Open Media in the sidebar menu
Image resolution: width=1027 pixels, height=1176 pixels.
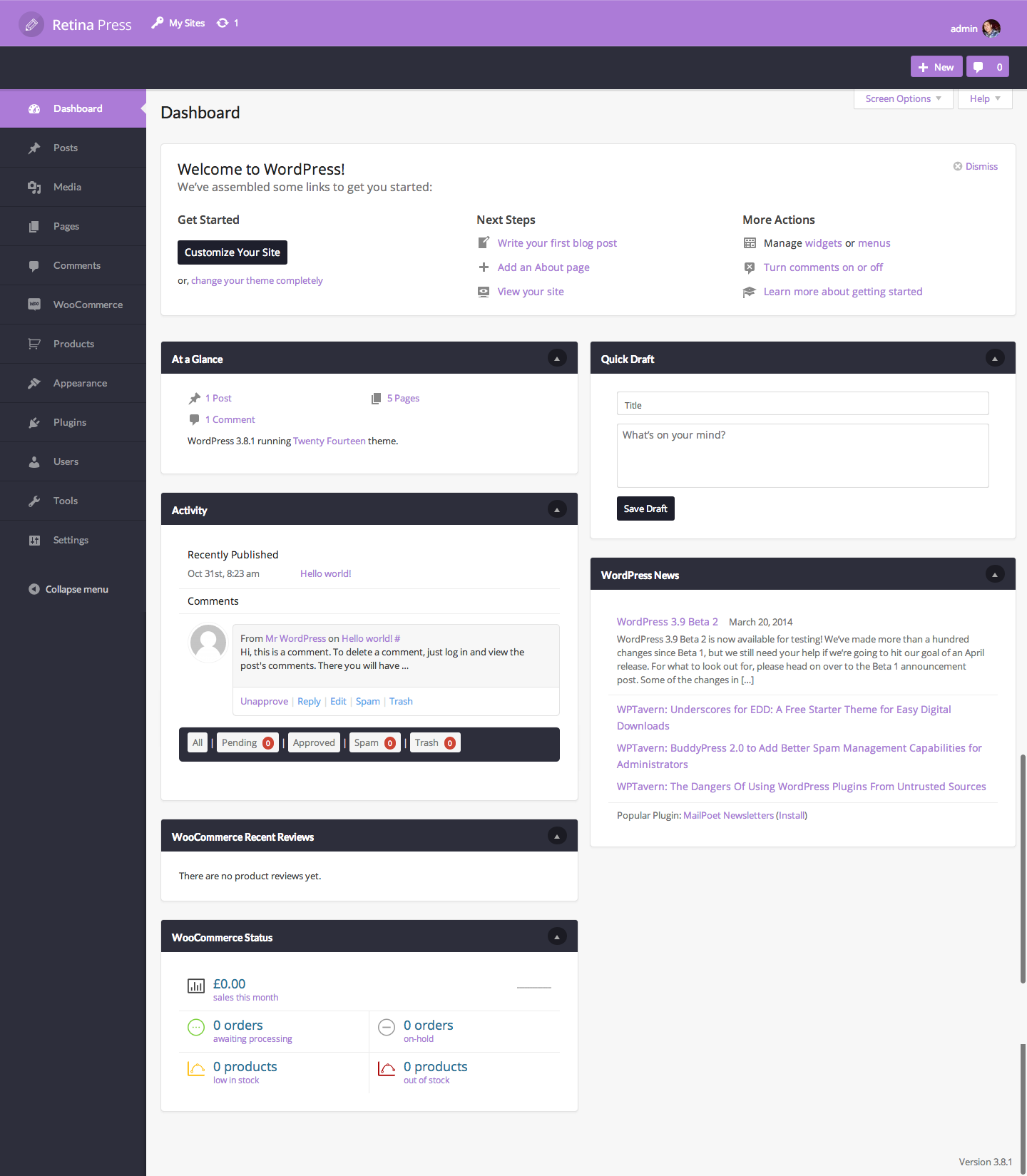(73, 187)
